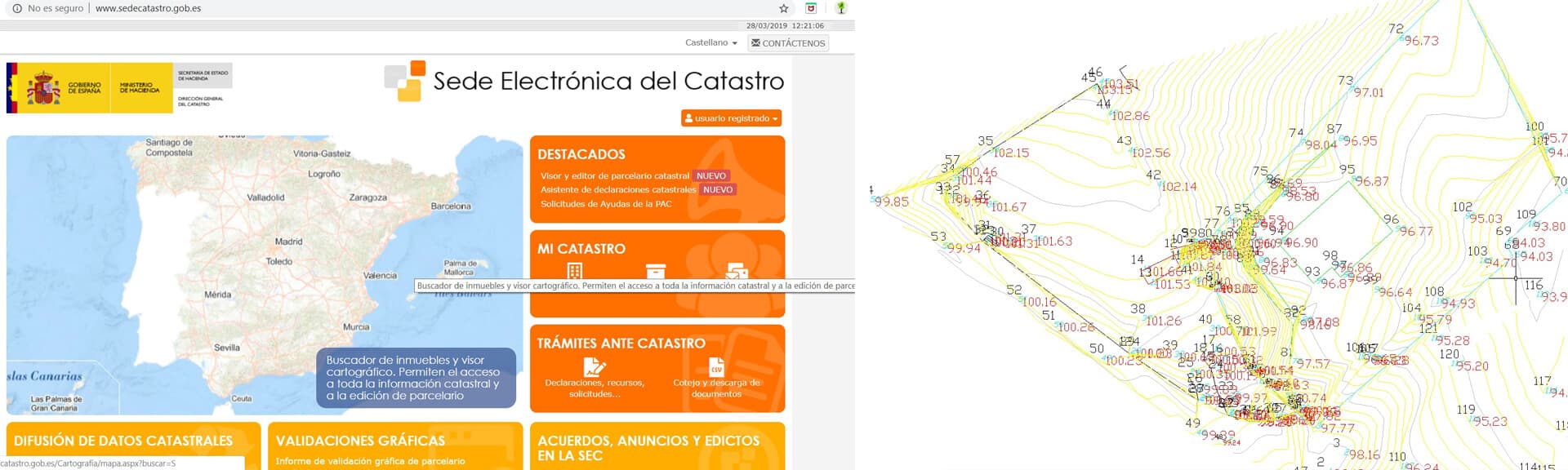Open 'Solicitudes de Ayudas de la PAC' link

(x=606, y=204)
